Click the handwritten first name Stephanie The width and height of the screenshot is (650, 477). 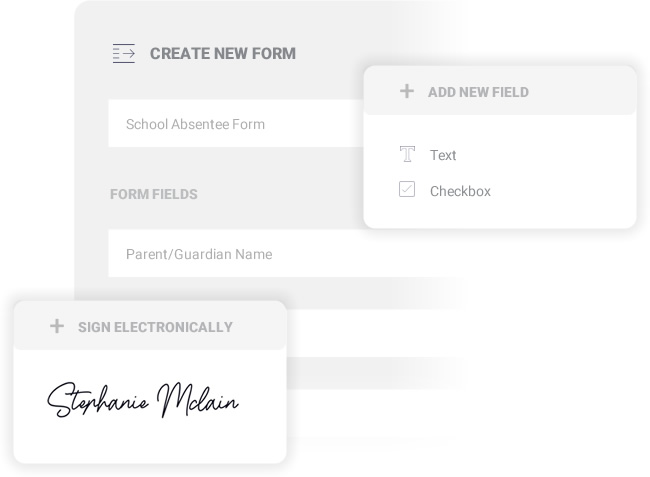click(x=98, y=400)
